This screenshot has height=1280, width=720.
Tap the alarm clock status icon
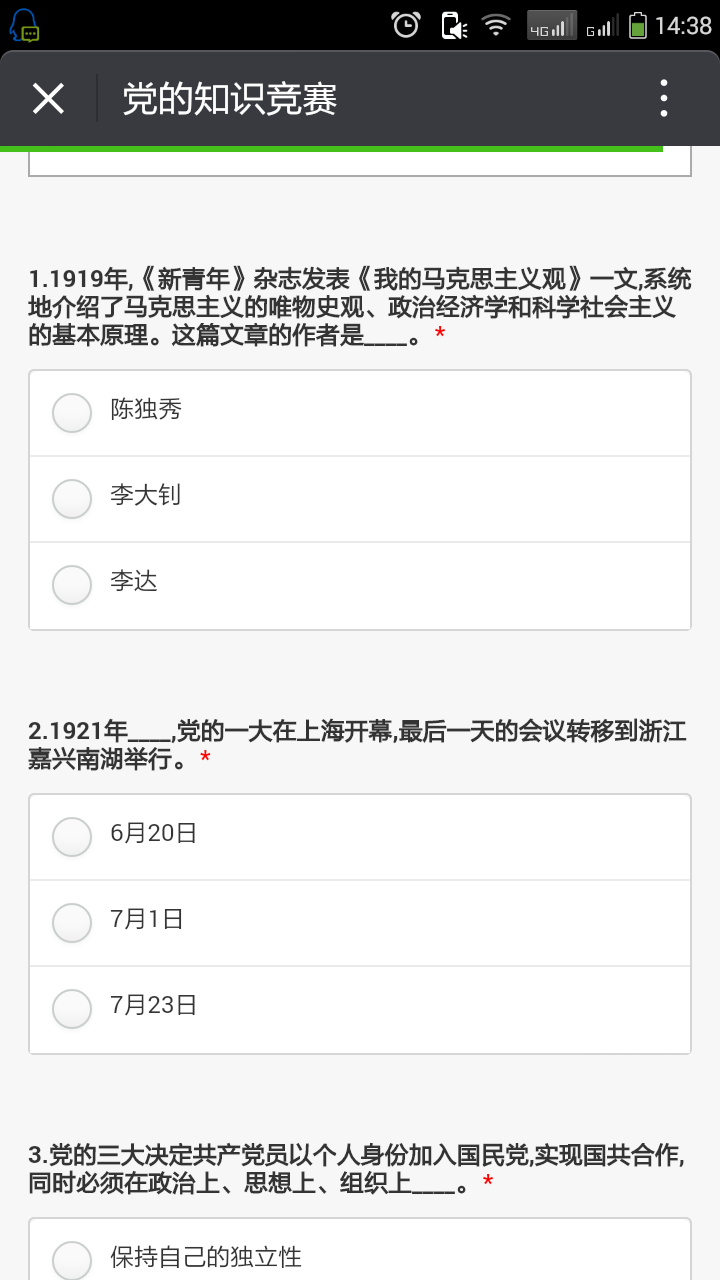coord(406,25)
